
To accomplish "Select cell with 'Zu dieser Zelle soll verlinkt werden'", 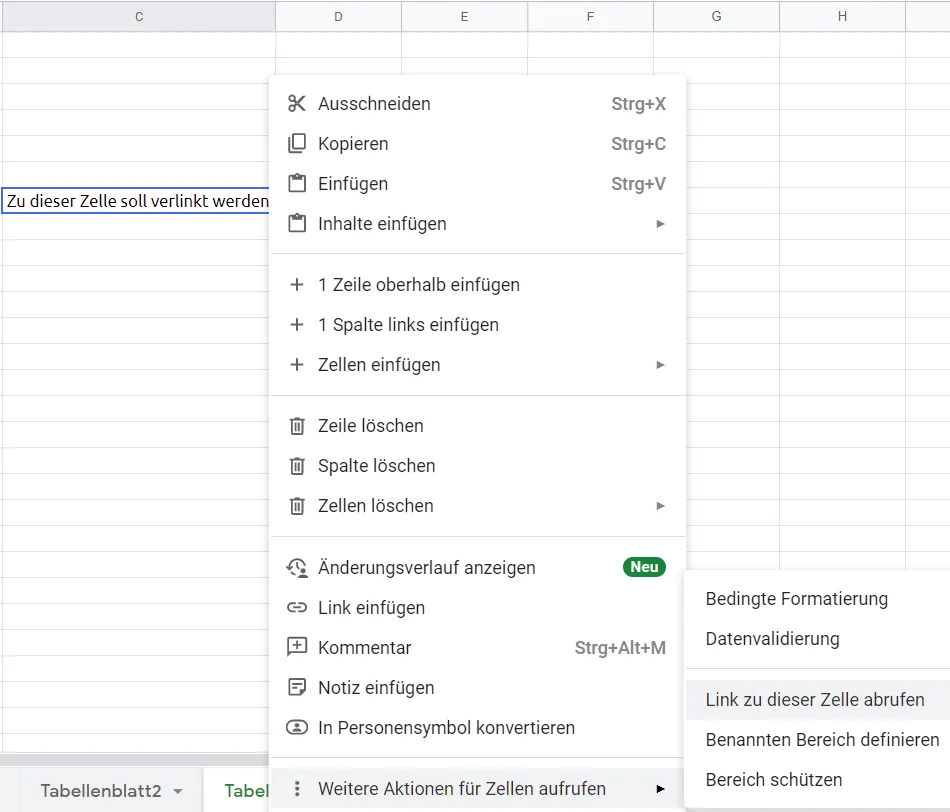I will pos(137,201).
